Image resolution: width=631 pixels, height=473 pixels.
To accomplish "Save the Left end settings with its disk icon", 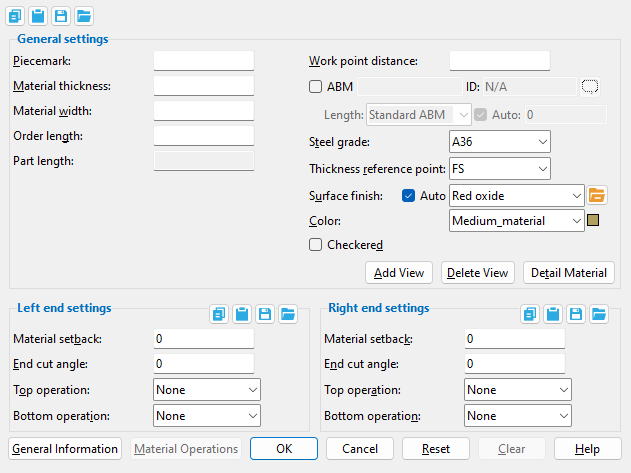I will (x=265, y=314).
